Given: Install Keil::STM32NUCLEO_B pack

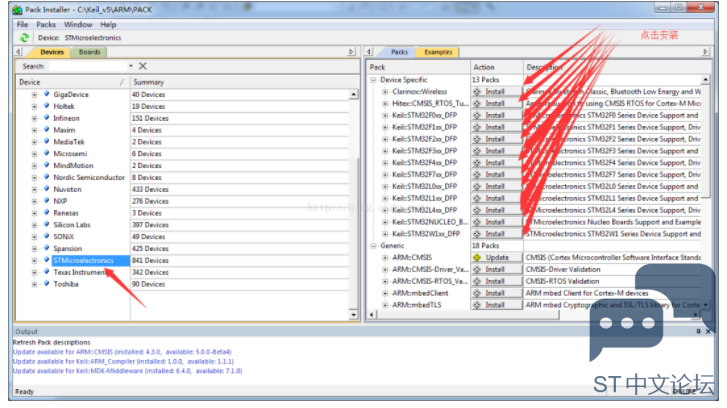Looking at the screenshot, I should pyautogui.click(x=495, y=222).
